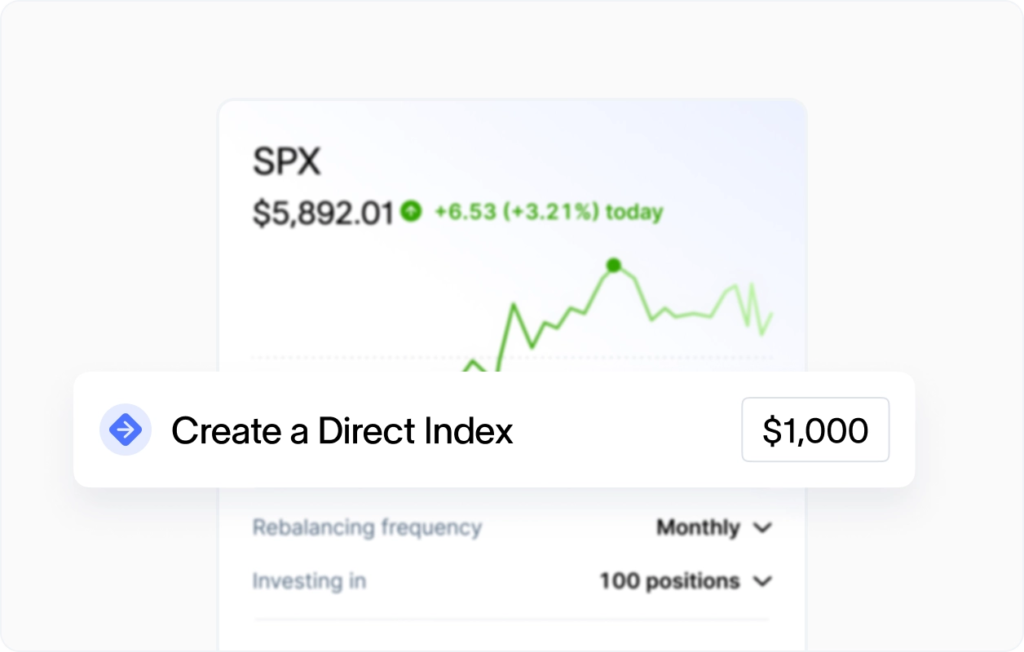Click Create a Direct Index
Viewport: 1024px width, 652px height.
click(x=341, y=429)
